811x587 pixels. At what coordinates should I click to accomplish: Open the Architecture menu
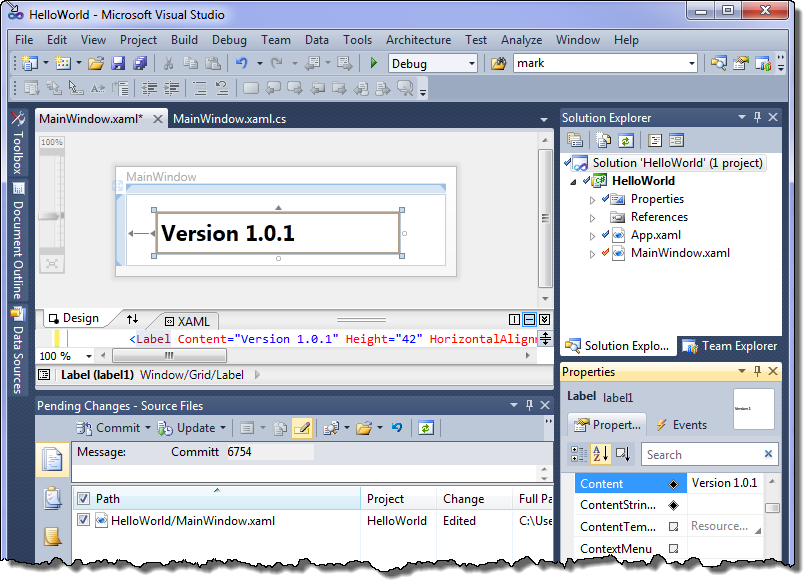tap(418, 40)
